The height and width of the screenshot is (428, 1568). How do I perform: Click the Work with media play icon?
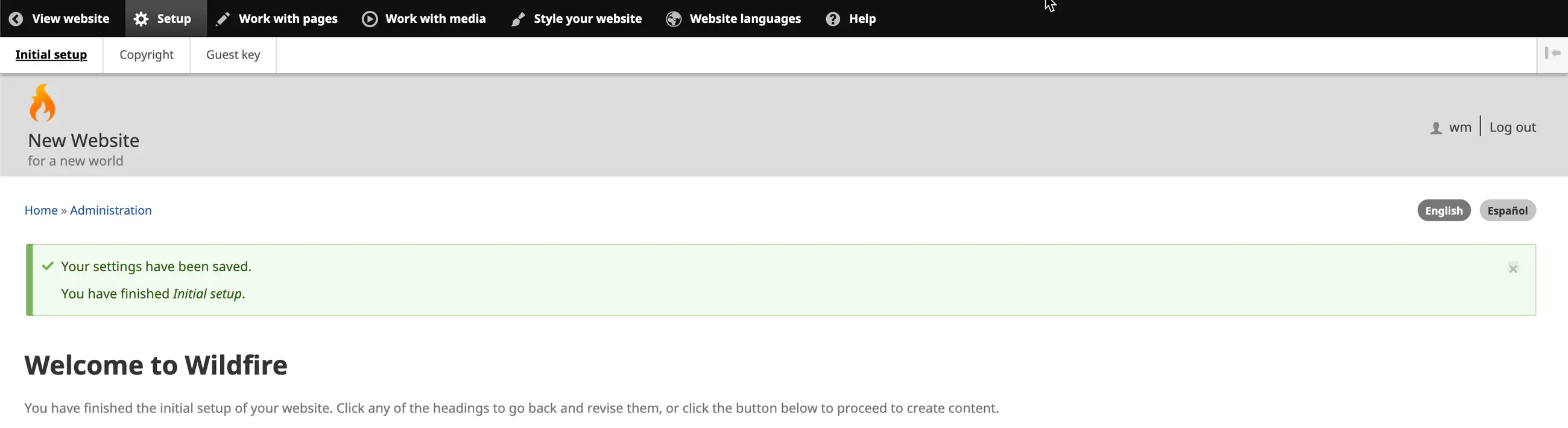pyautogui.click(x=370, y=19)
